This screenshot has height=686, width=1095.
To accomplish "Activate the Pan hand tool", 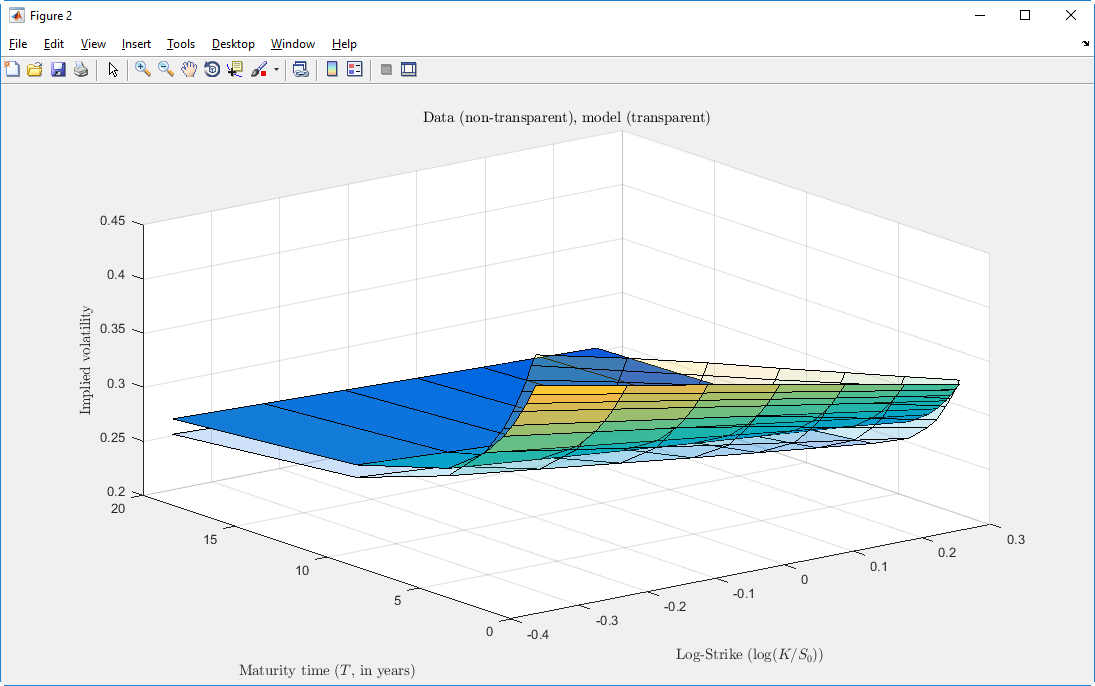I will click(x=189, y=70).
